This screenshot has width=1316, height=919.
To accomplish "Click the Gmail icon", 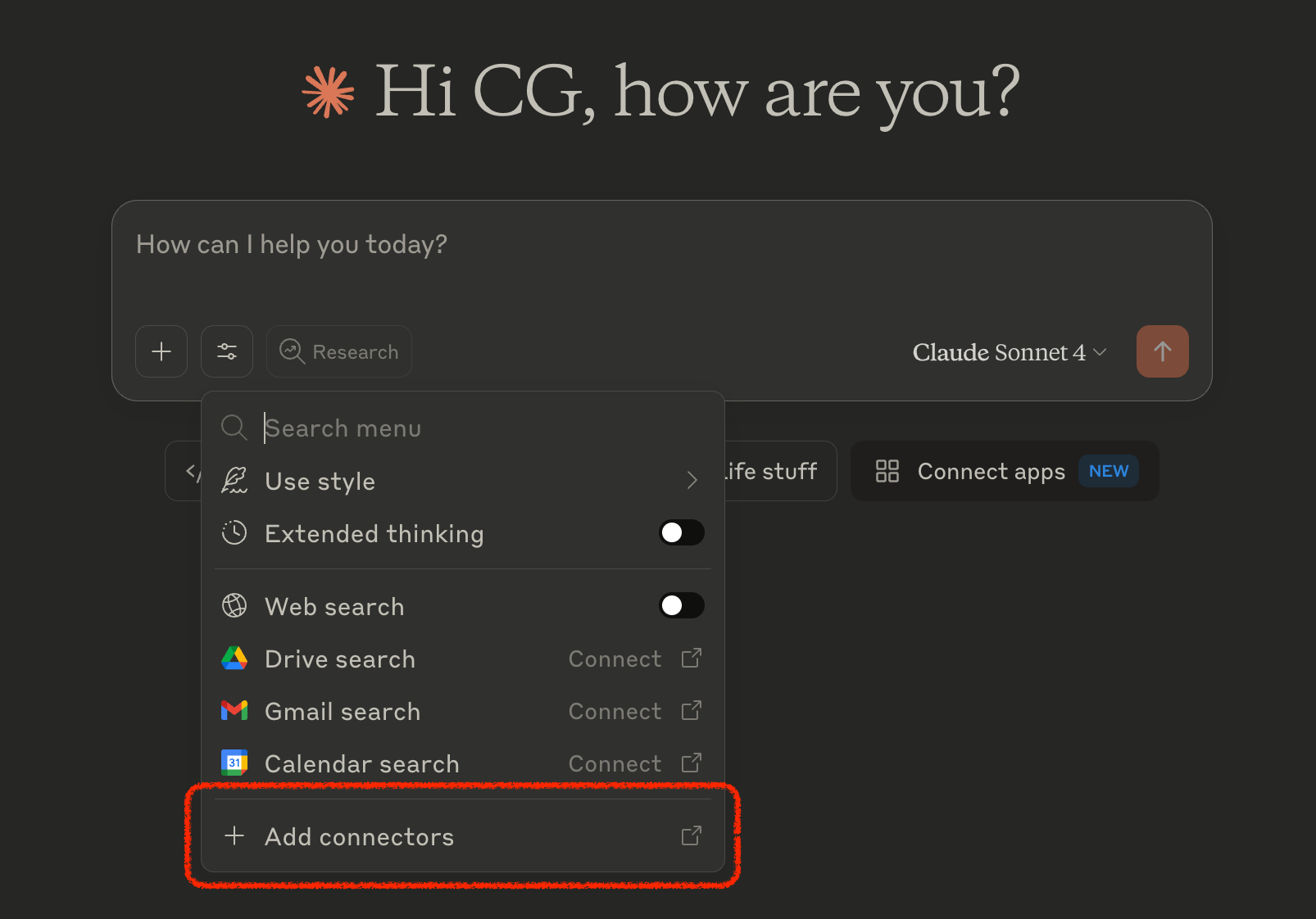I will coord(234,710).
